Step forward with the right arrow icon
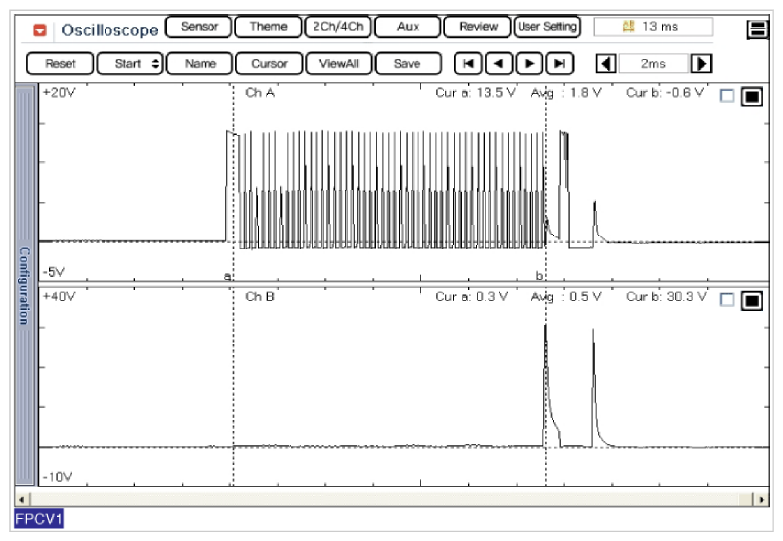Screen dimensions: 783x541 pyautogui.click(x=529, y=64)
